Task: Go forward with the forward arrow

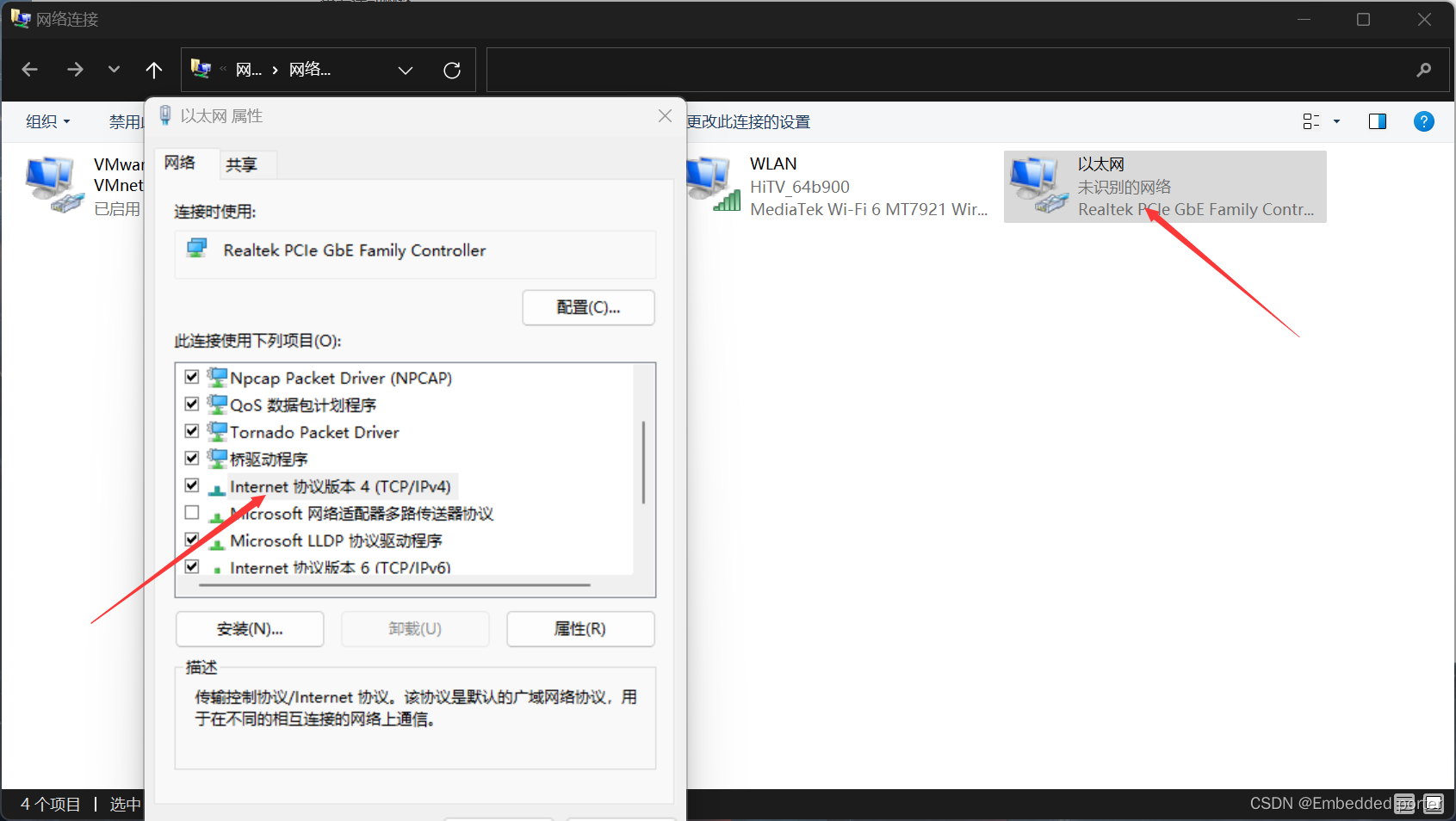Action: pyautogui.click(x=75, y=70)
